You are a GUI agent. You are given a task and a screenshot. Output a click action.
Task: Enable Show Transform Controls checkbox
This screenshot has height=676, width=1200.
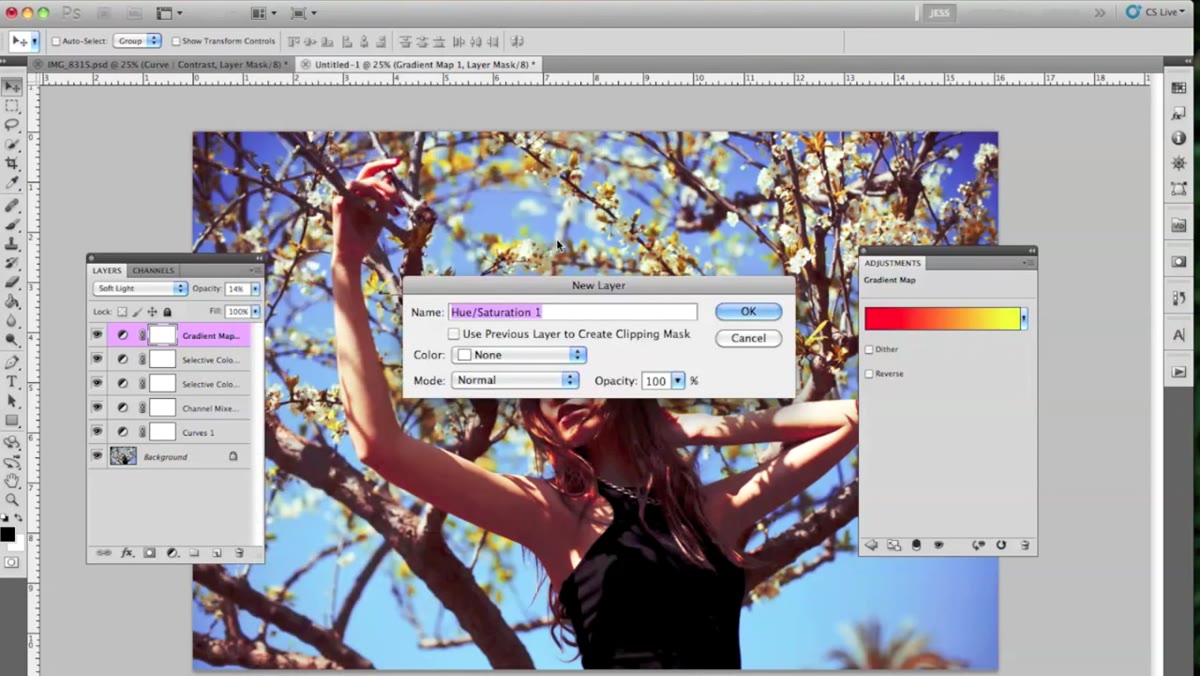pos(176,41)
